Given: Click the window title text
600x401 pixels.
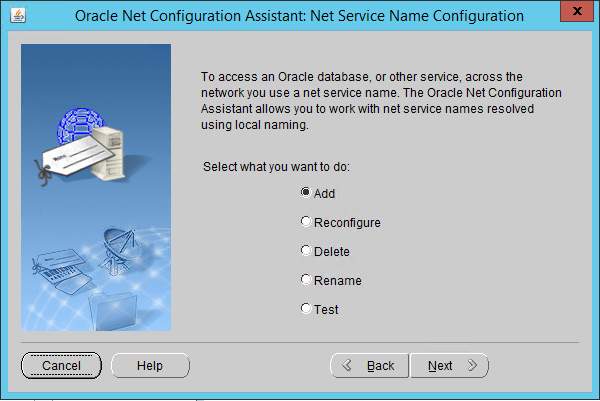Looking at the screenshot, I should click(299, 16).
